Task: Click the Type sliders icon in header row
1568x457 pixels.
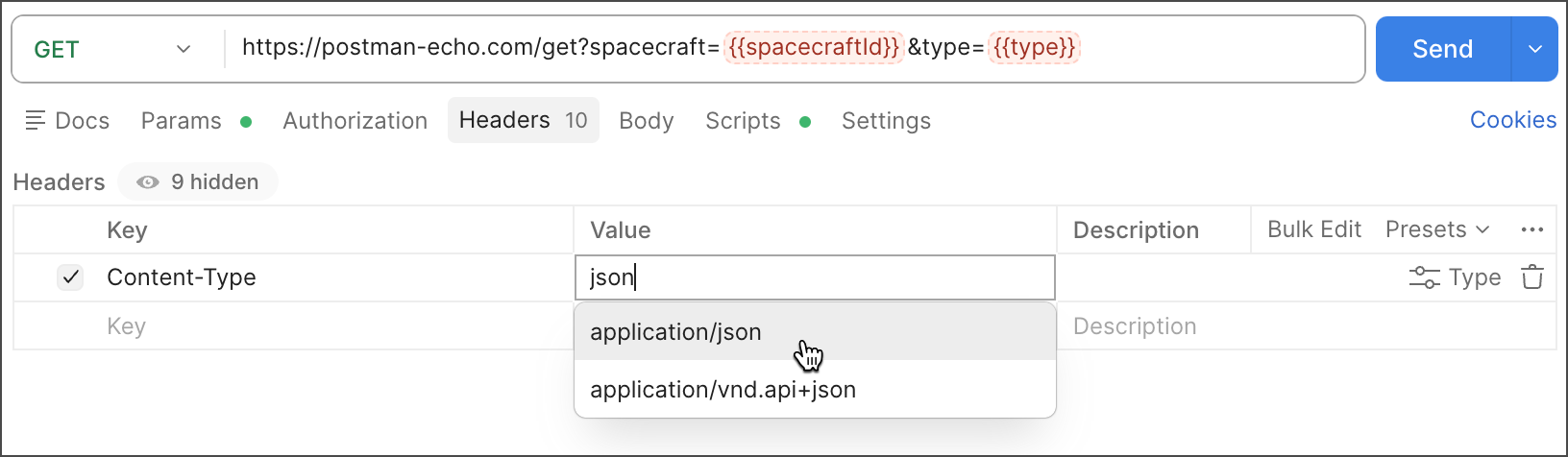Action: 1424,277
